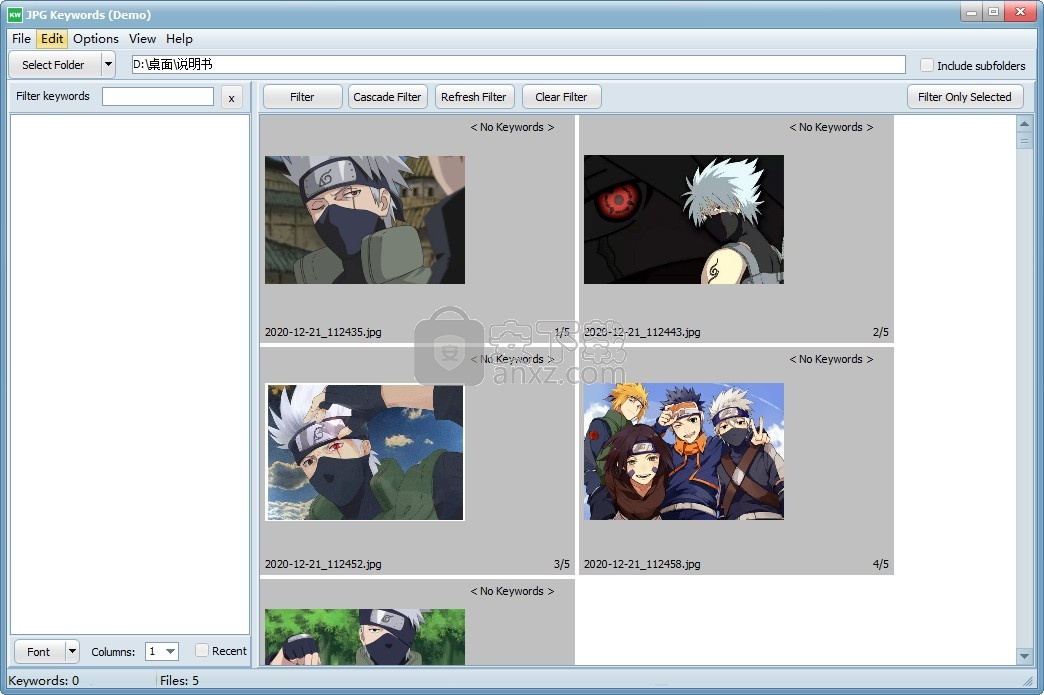This screenshot has height=695, width=1044.
Task: Expand the Font dropdown arrow
Action: [x=72, y=652]
